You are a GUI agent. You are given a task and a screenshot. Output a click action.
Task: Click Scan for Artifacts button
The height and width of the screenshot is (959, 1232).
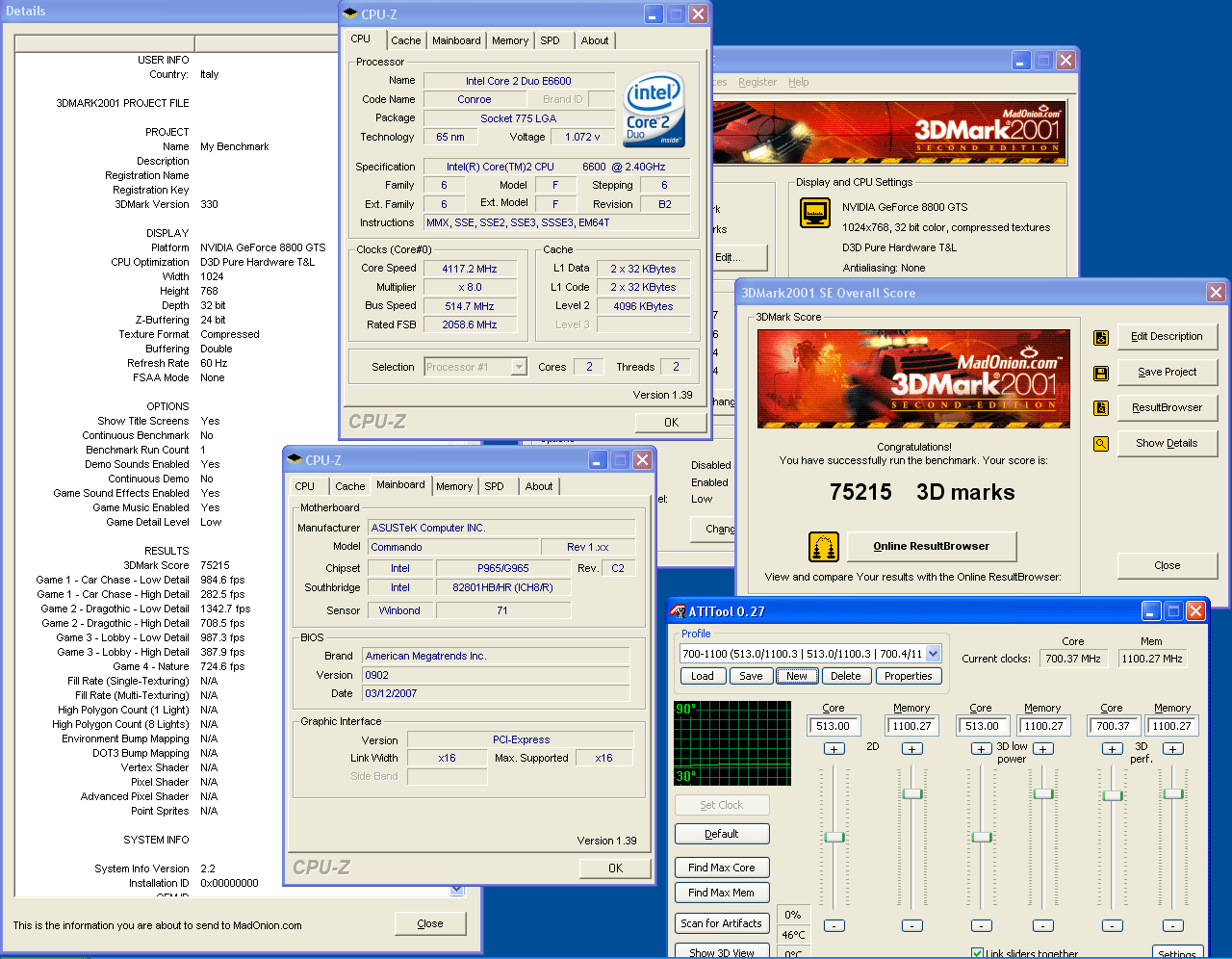coord(722,924)
